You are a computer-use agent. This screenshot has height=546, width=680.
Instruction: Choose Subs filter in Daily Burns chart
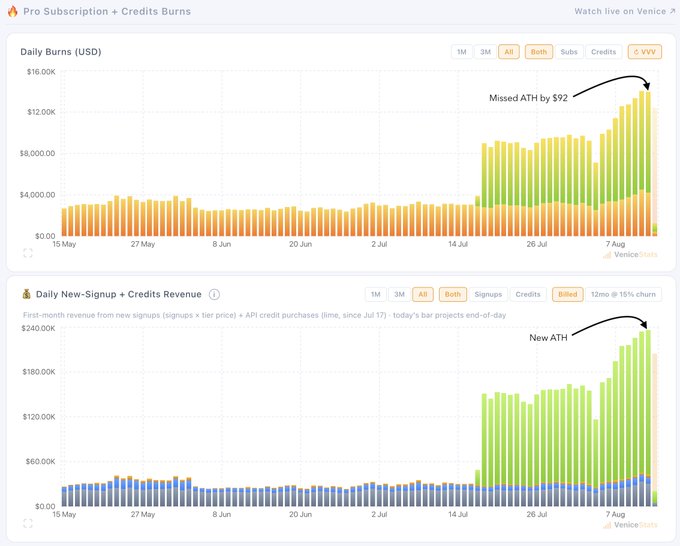(x=569, y=52)
